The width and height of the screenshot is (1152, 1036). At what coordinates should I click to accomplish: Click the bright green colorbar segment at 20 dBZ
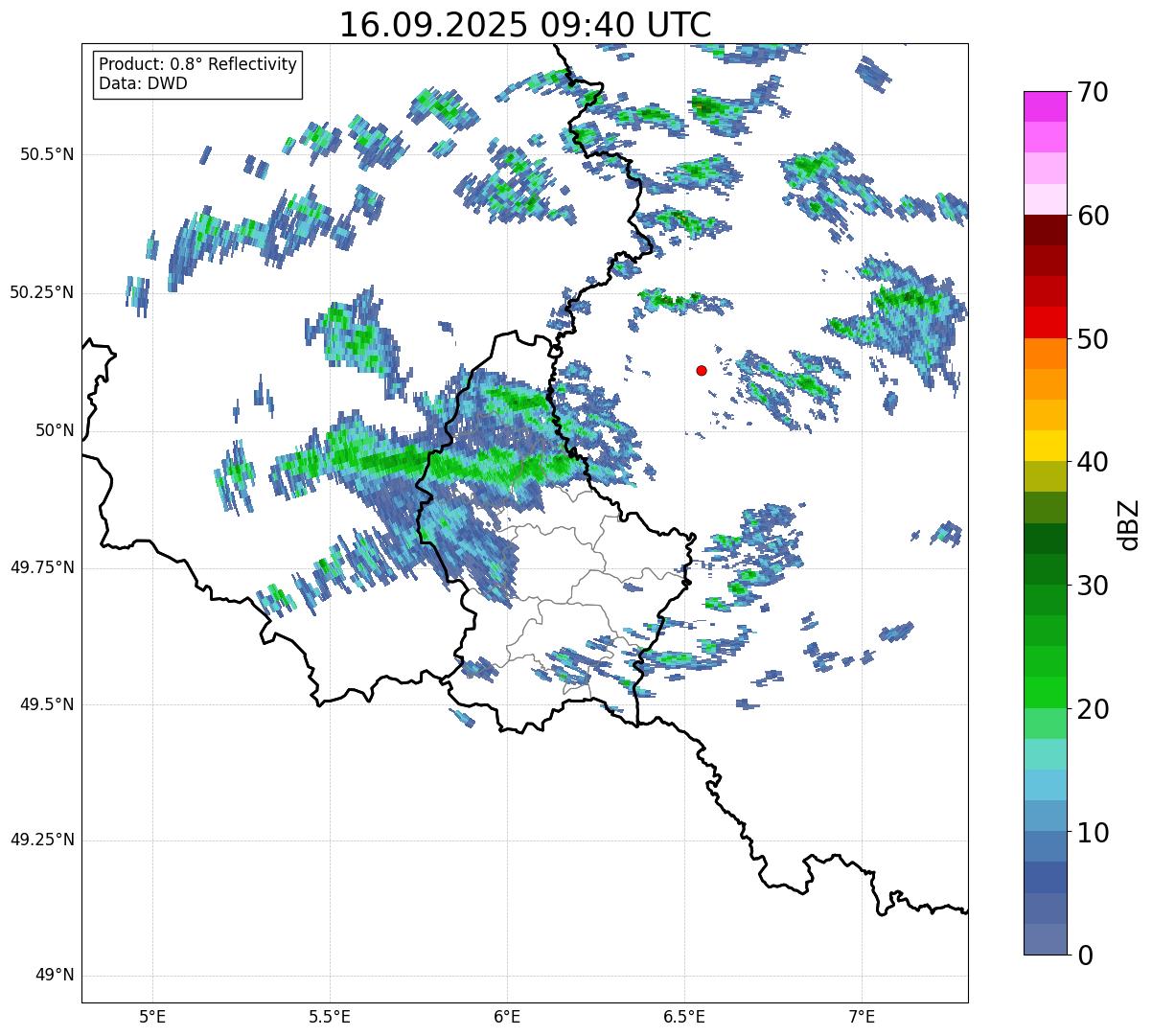click(x=1046, y=693)
